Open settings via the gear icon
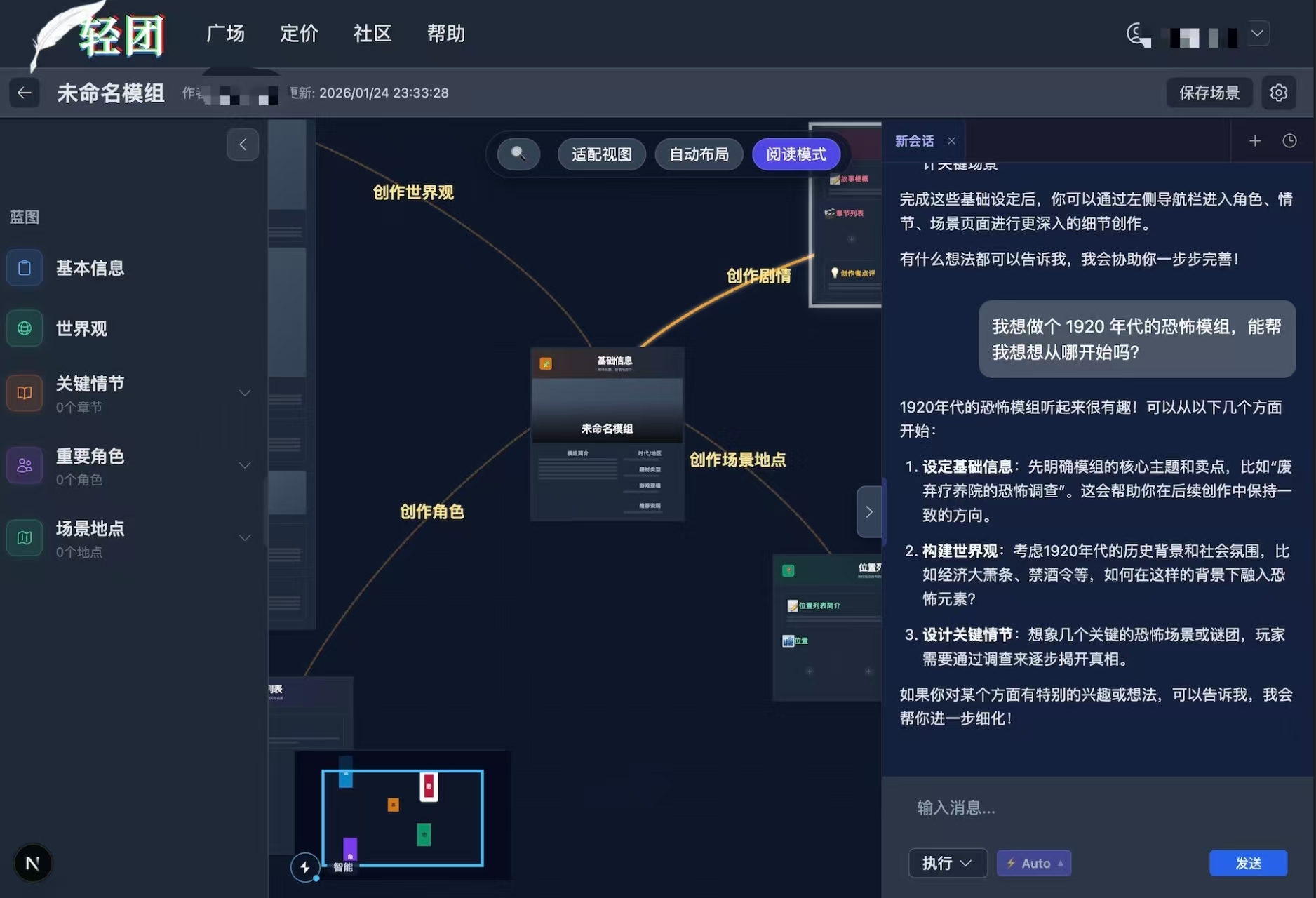 pos(1279,93)
